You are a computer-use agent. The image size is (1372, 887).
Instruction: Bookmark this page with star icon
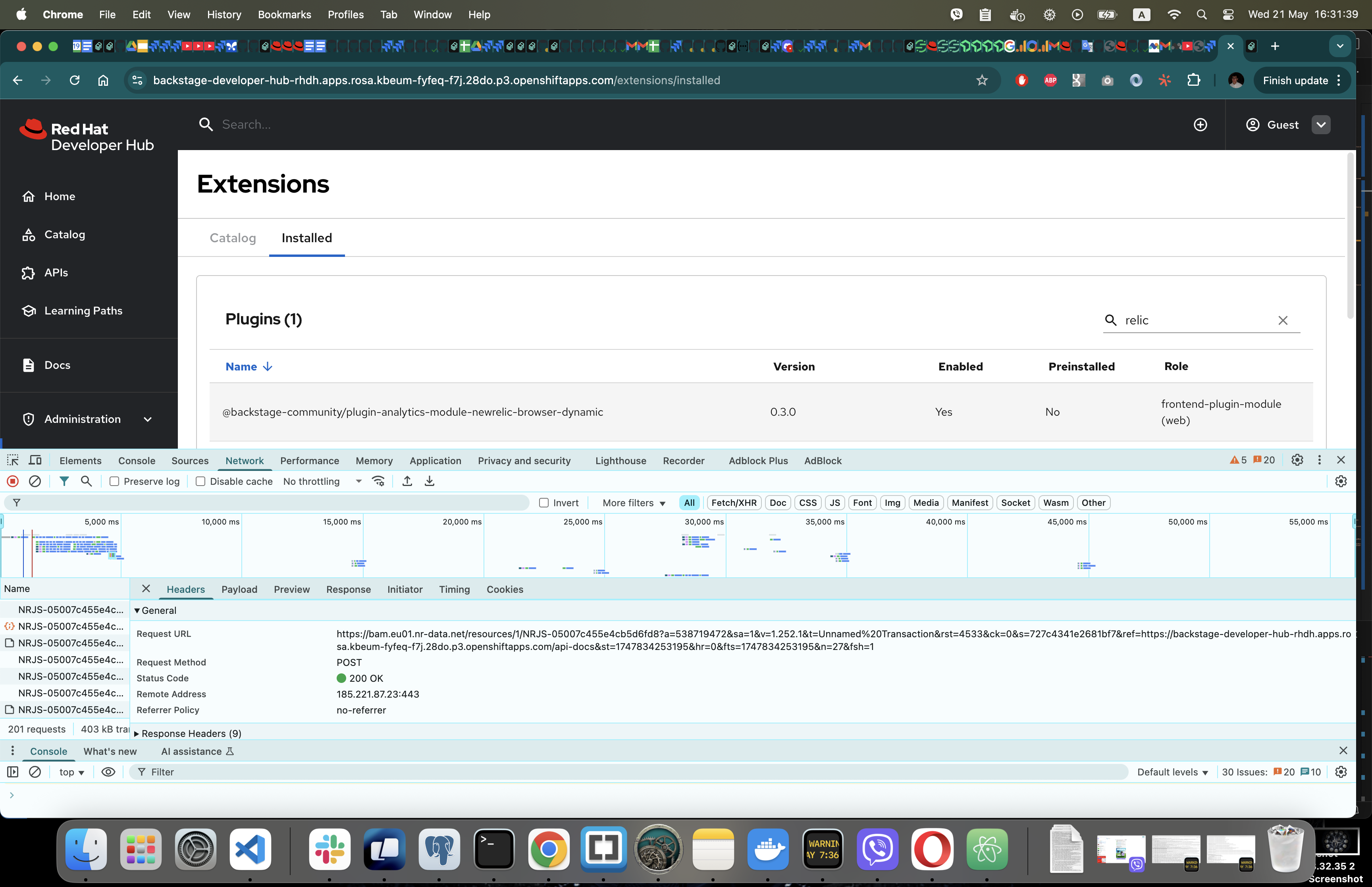982,80
